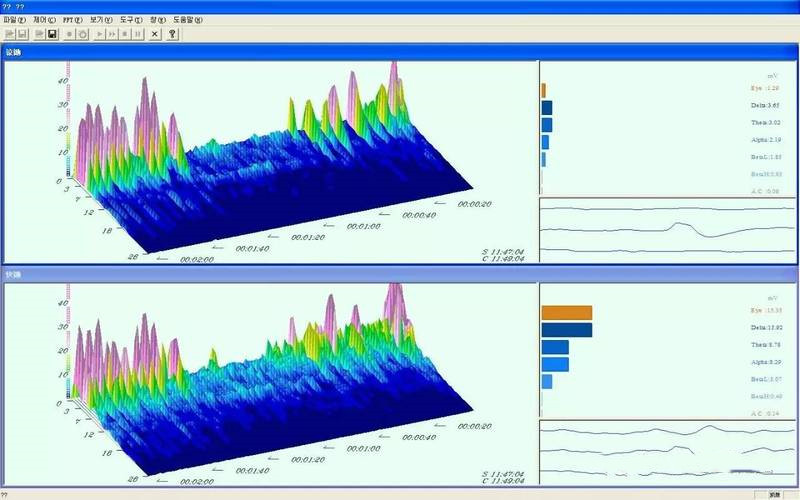Click the second open-folder toolbar icon
The image size is (800, 500).
[39, 34]
